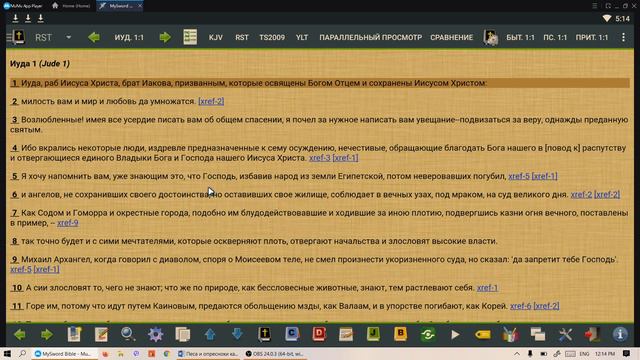
Task: Switch to TS2009 translation tab
Action: click(272, 37)
